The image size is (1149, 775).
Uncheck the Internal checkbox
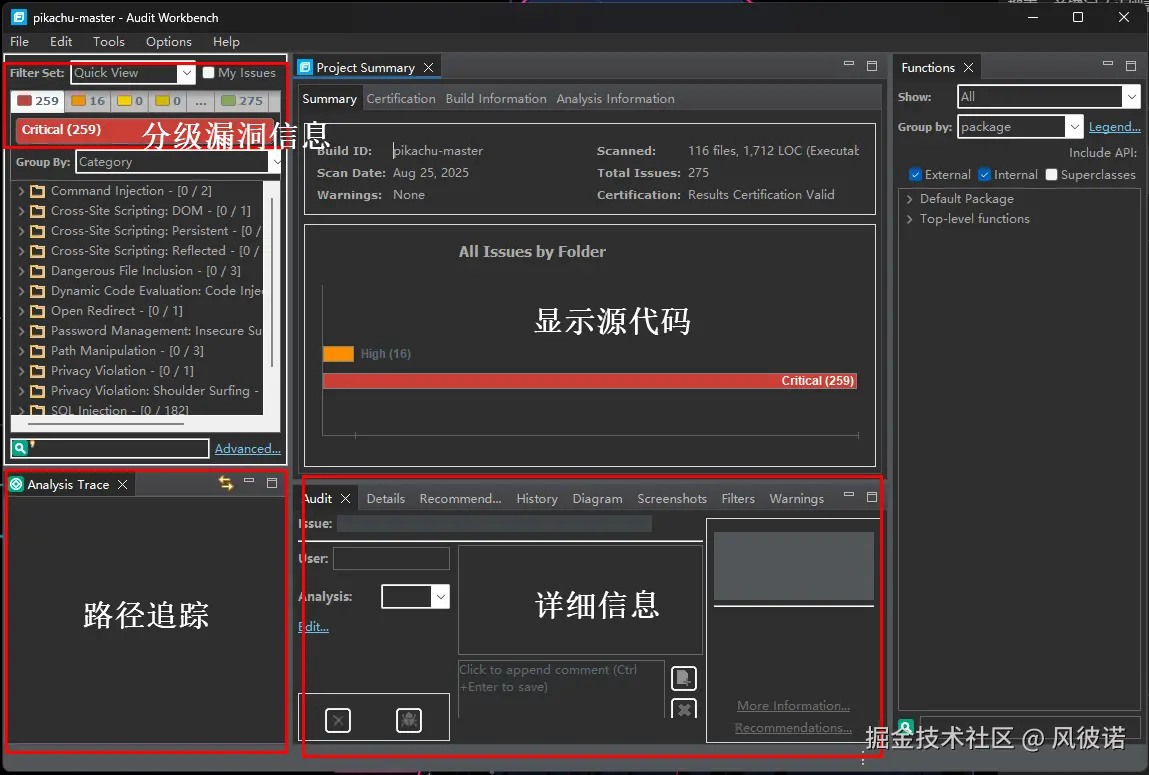pos(984,174)
